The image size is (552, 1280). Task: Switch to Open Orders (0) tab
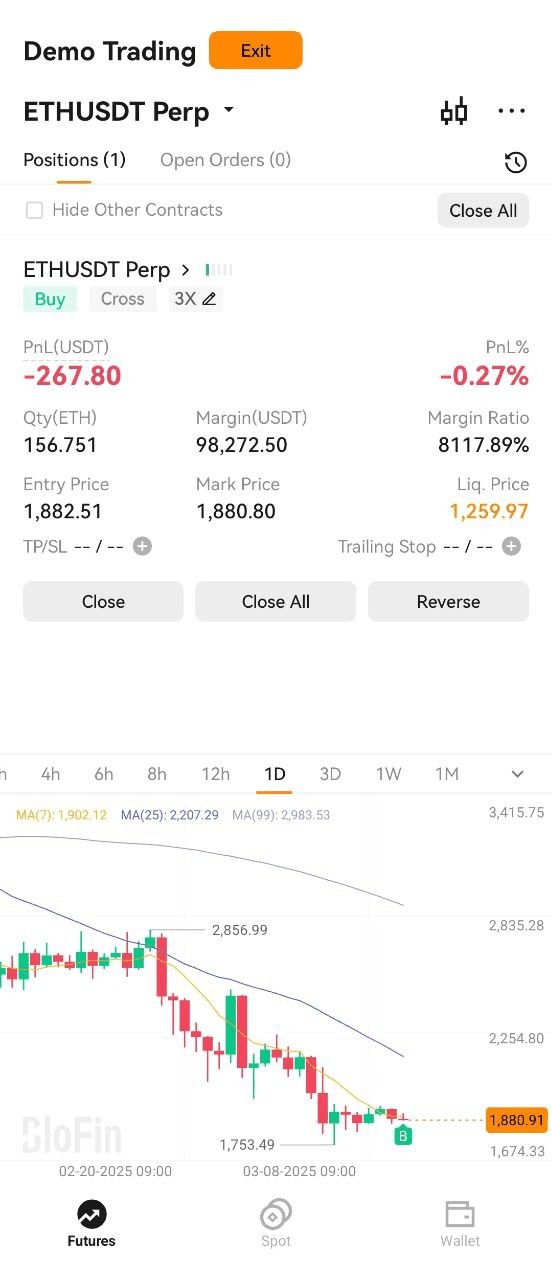pyautogui.click(x=225, y=160)
